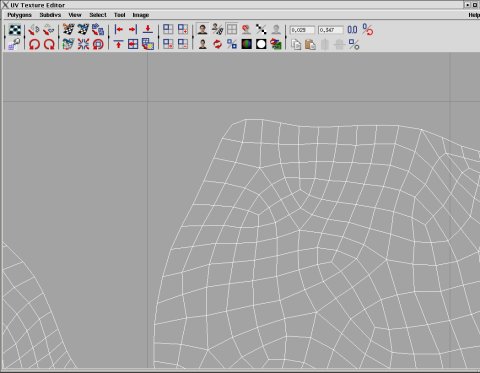This screenshot has height=373, width=480.
Task: Click the grayed Paste U values icon
Action: point(325,44)
